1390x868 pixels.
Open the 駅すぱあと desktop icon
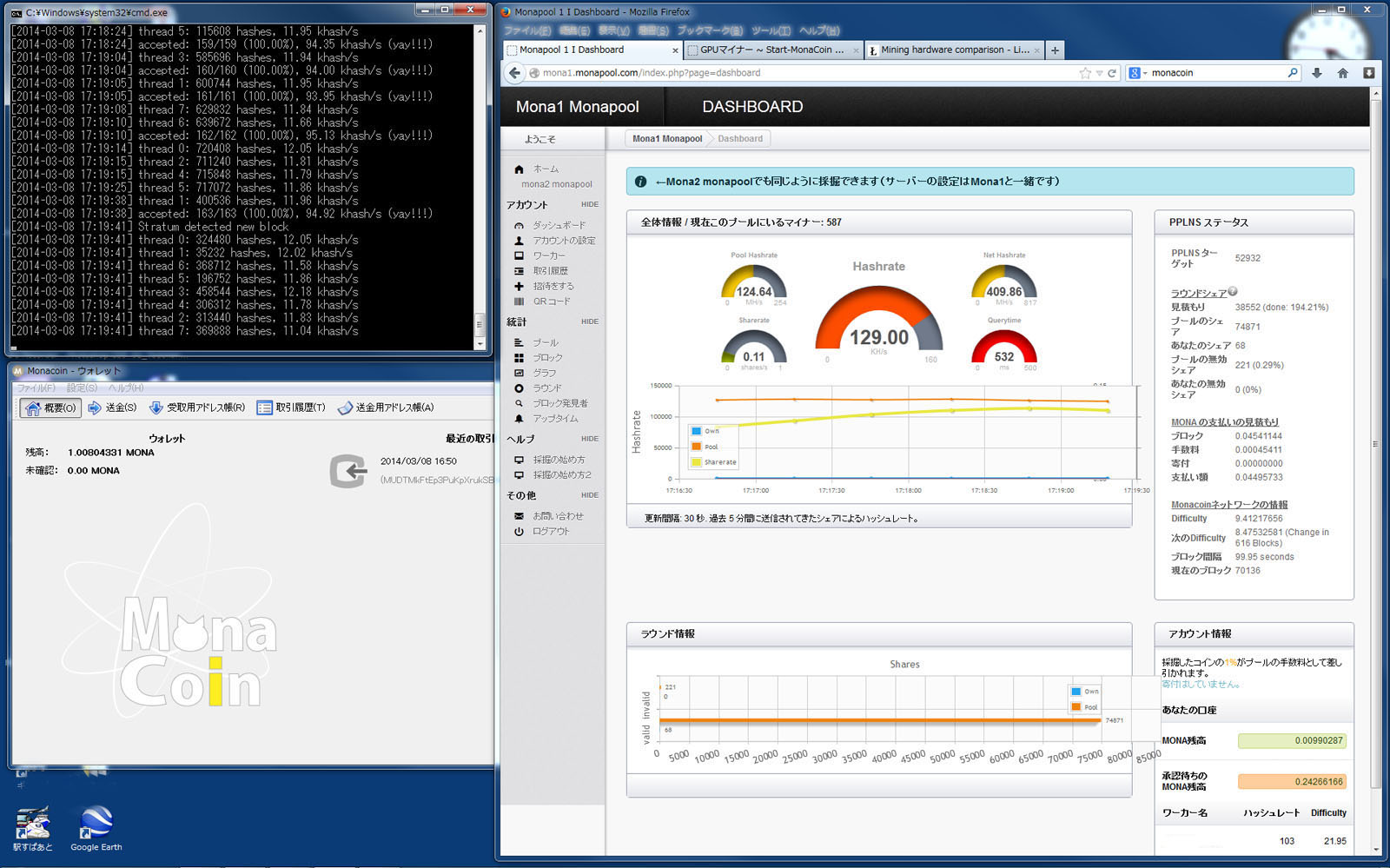[x=33, y=827]
